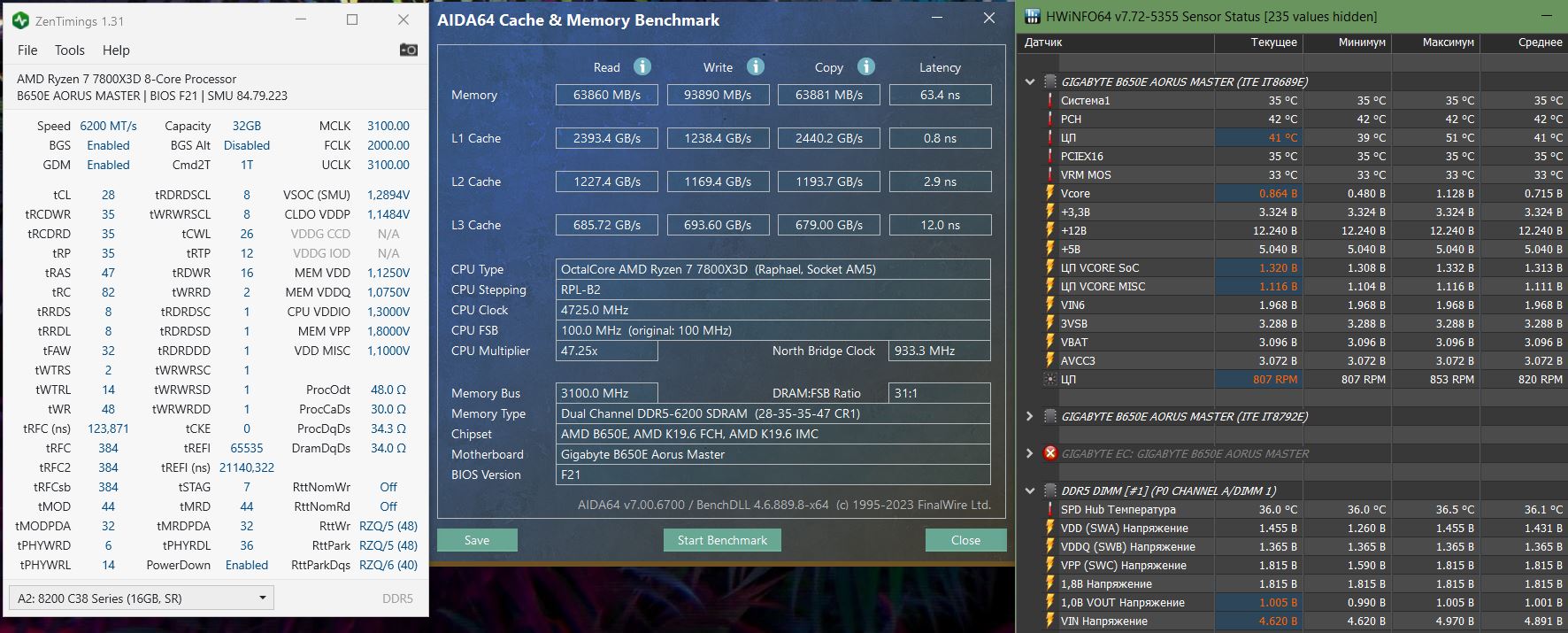Open the File menu in ZenTimings
The height and width of the screenshot is (633, 1568).
pos(27,50)
